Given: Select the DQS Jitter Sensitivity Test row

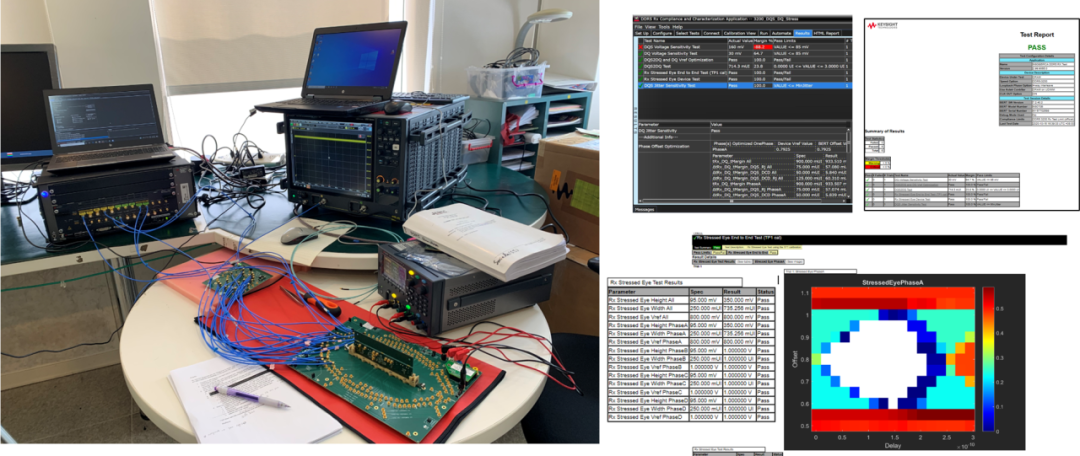Looking at the screenshot, I should pyautogui.click(x=745, y=85).
